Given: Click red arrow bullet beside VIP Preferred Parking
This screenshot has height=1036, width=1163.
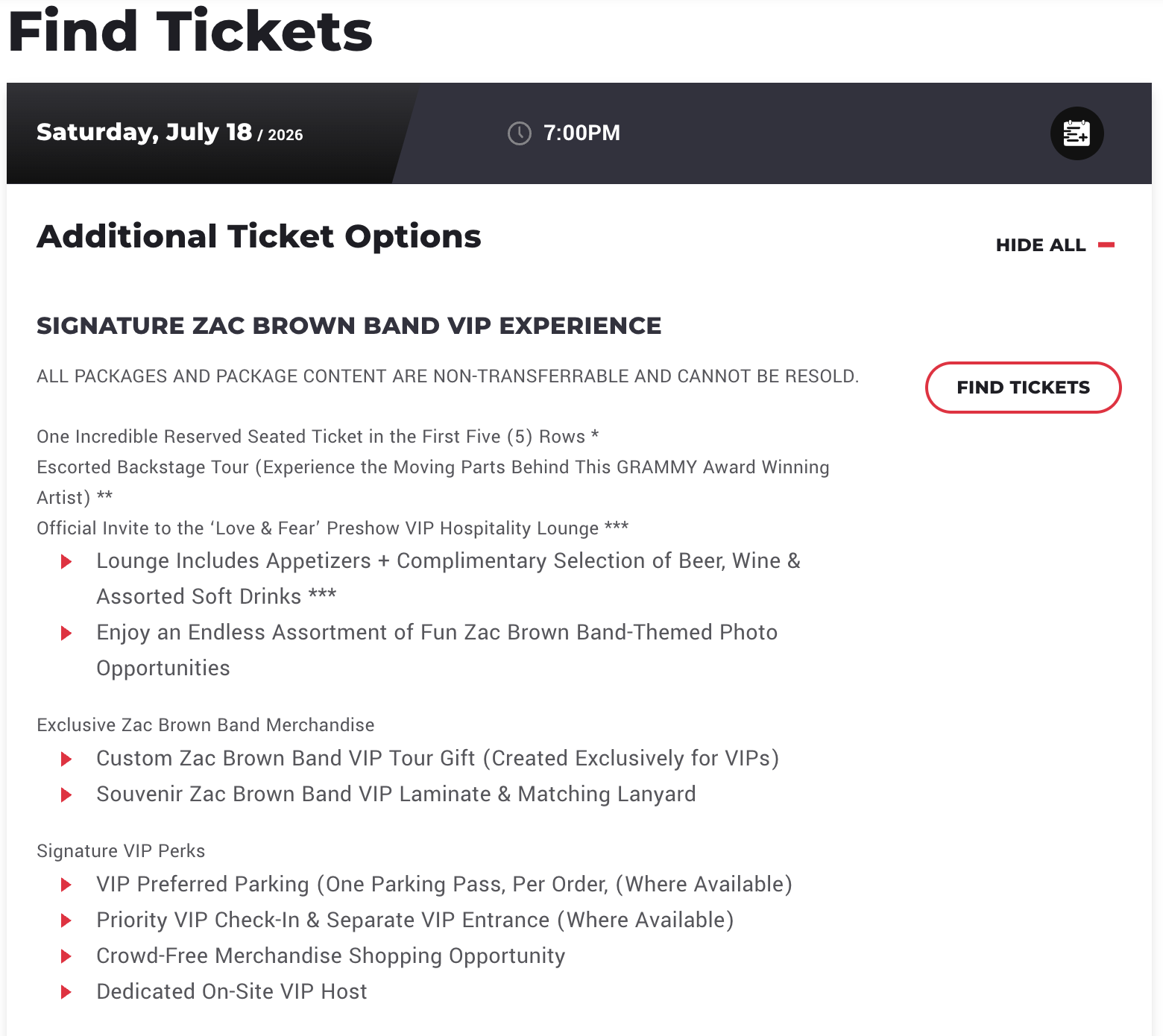Looking at the screenshot, I should coord(66,885).
